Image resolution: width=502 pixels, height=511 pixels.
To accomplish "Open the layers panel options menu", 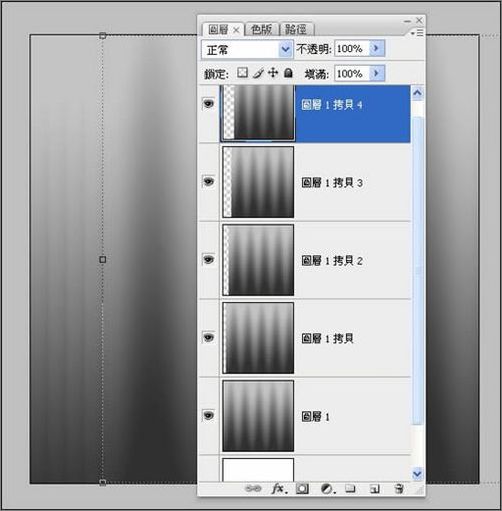I will (417, 33).
